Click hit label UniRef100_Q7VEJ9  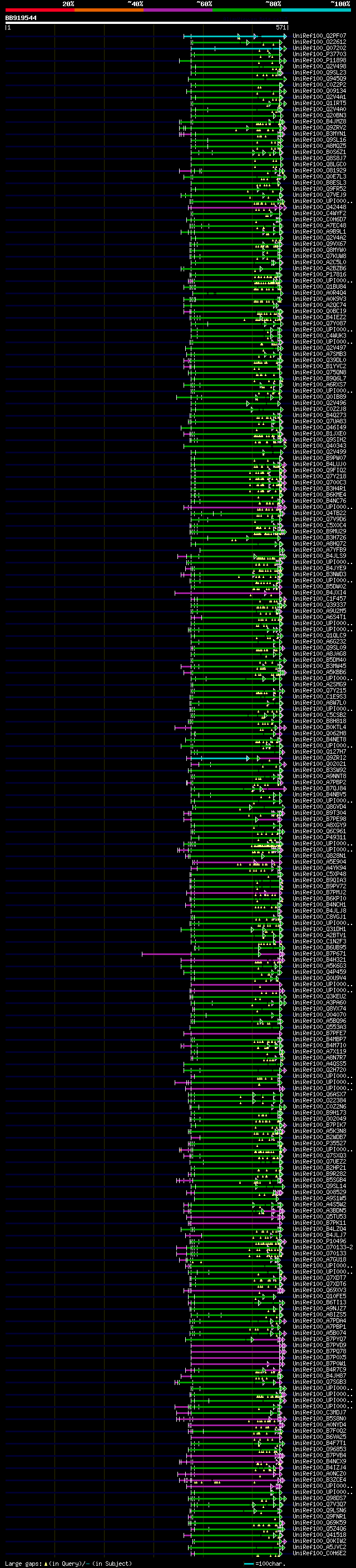319,195
